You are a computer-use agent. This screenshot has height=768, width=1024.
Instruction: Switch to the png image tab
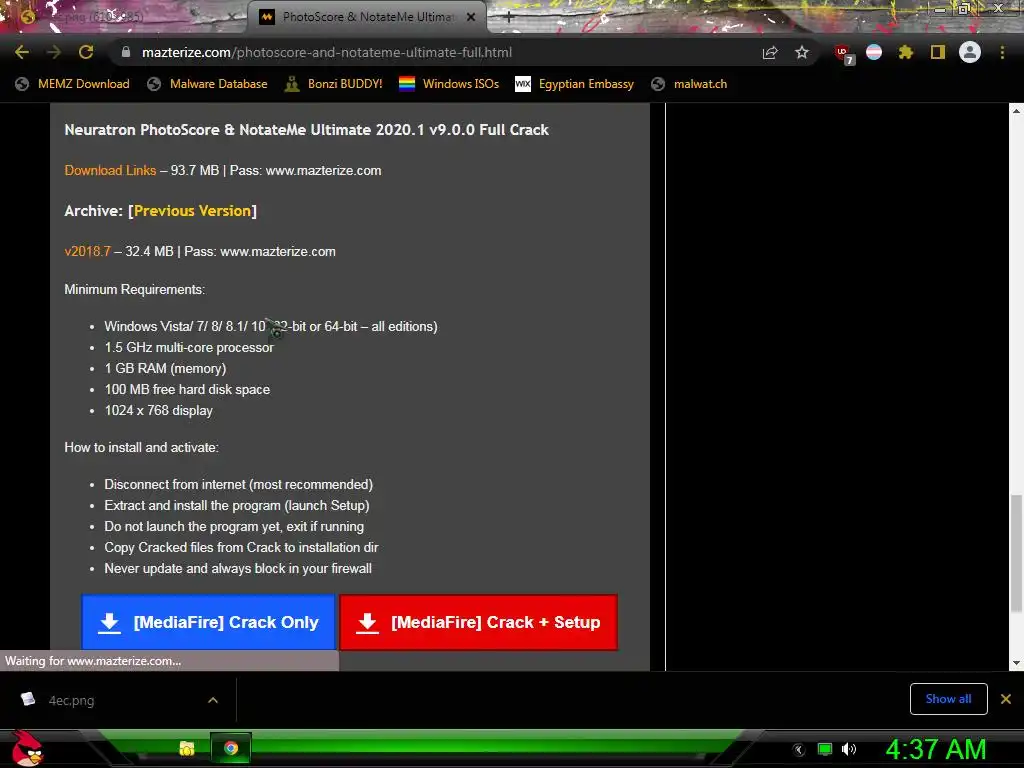[x=124, y=17]
